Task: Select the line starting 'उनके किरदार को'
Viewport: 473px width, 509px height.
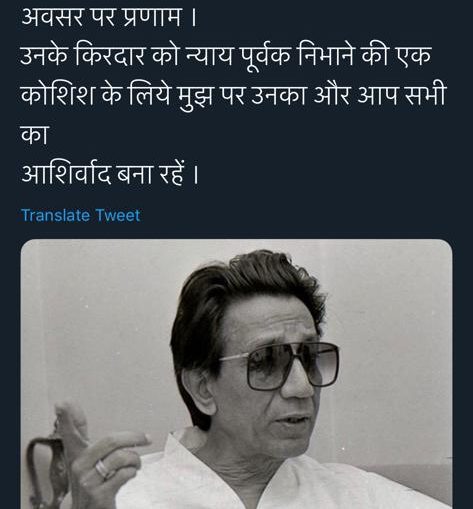Action: pos(226,55)
